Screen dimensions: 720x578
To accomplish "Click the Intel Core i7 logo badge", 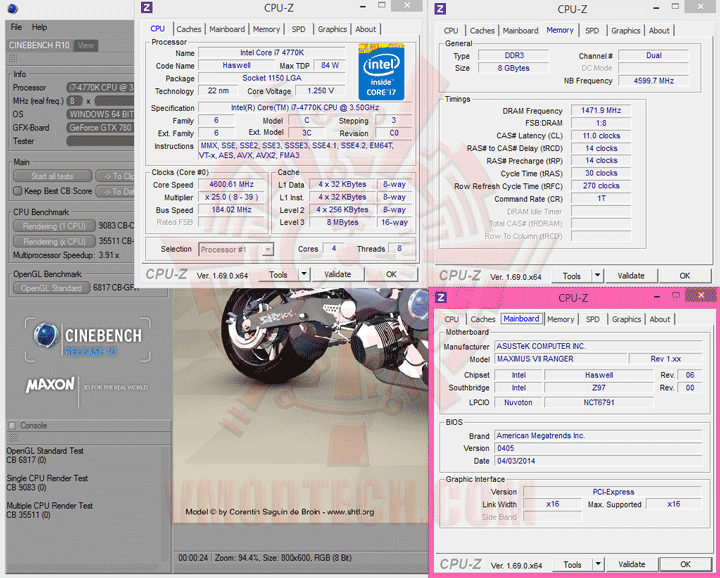I will pos(381,72).
